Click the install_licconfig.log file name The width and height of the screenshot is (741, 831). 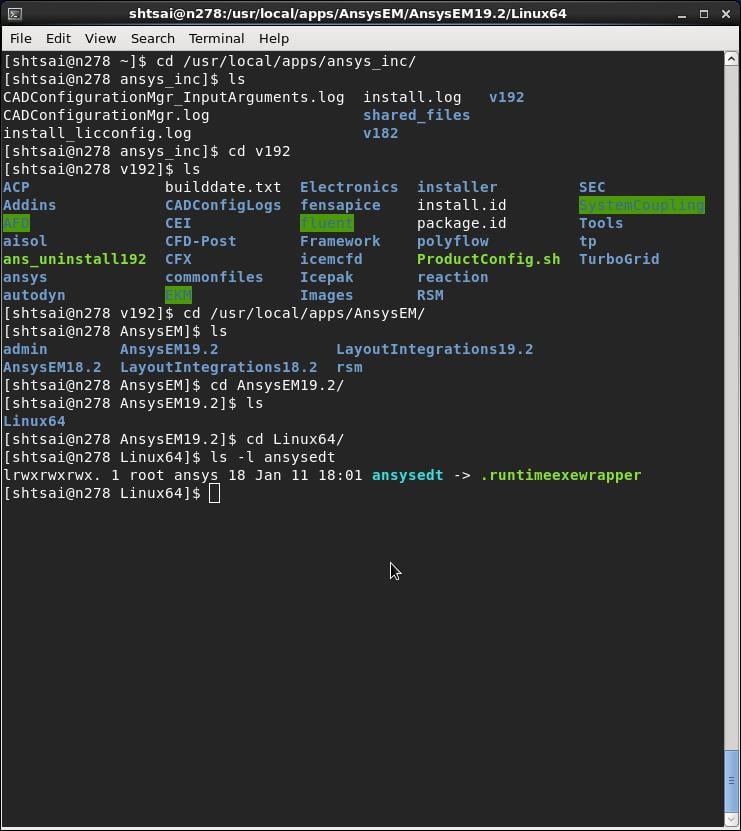click(97, 133)
